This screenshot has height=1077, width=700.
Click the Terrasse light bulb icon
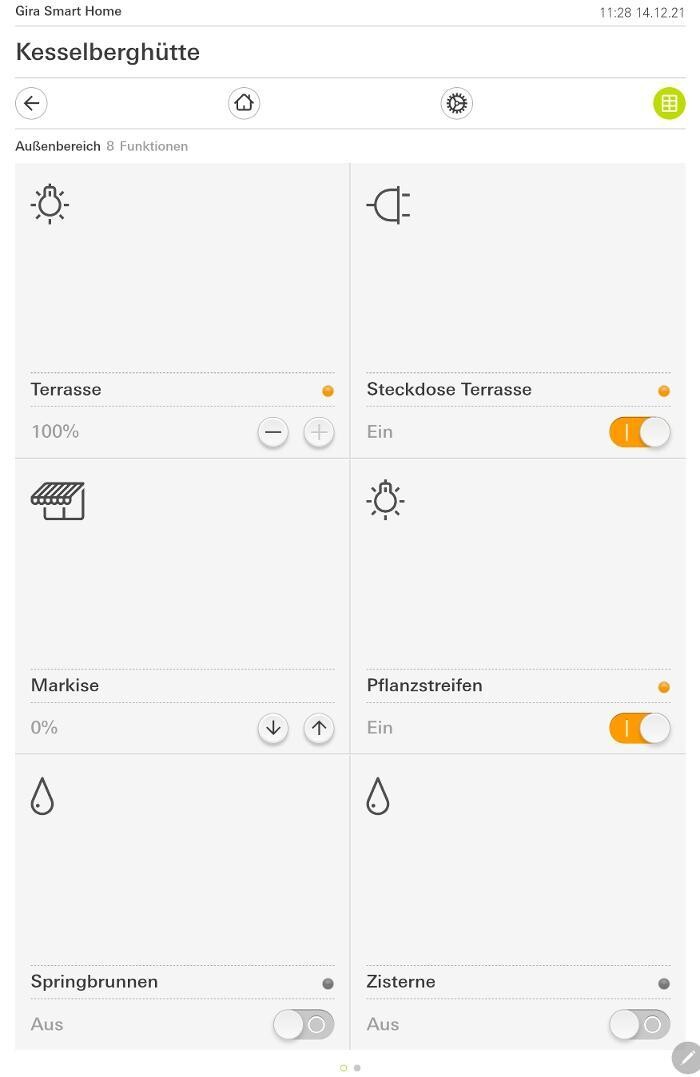pos(49,204)
